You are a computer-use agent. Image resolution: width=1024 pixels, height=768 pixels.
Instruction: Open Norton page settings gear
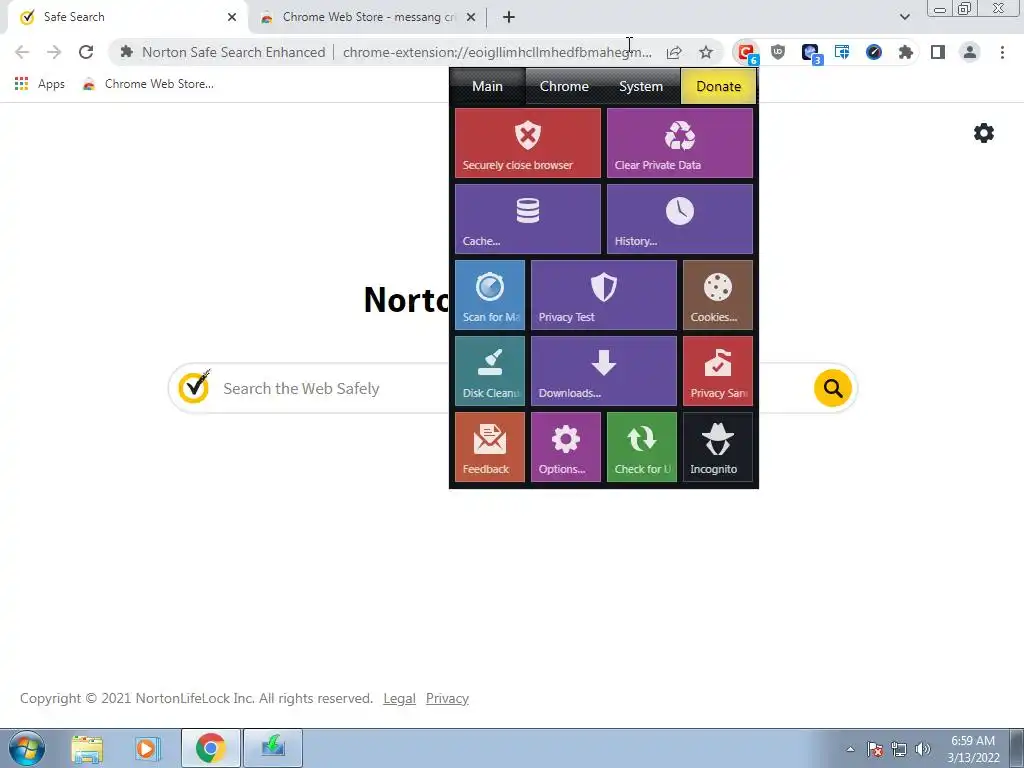click(x=984, y=133)
